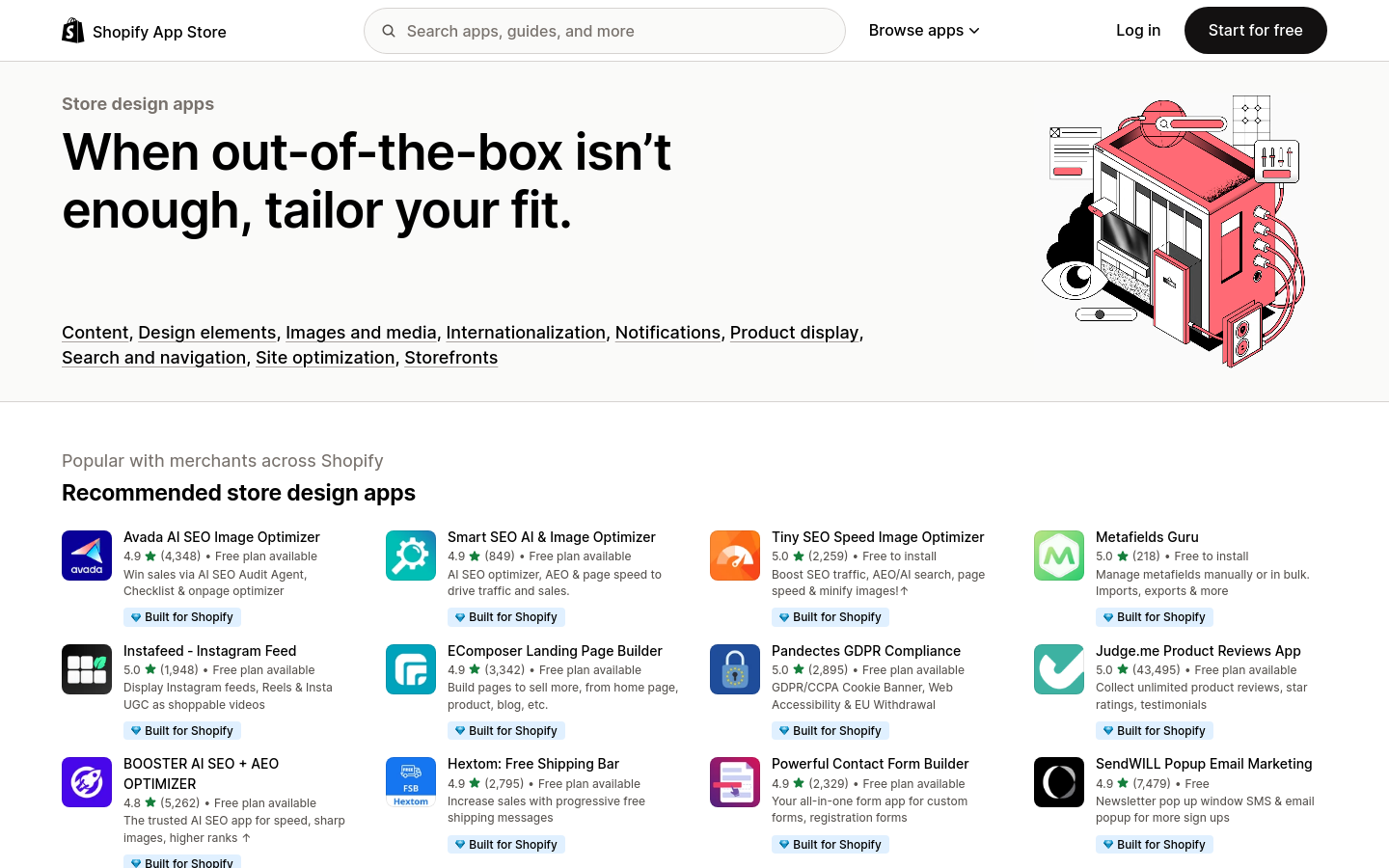Open Search and navigation category
Viewport: 1389px width, 868px height.
pos(153,358)
